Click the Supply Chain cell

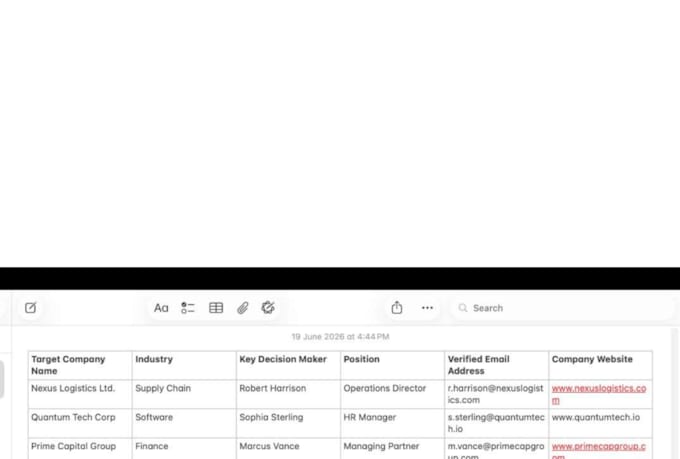(x=184, y=394)
